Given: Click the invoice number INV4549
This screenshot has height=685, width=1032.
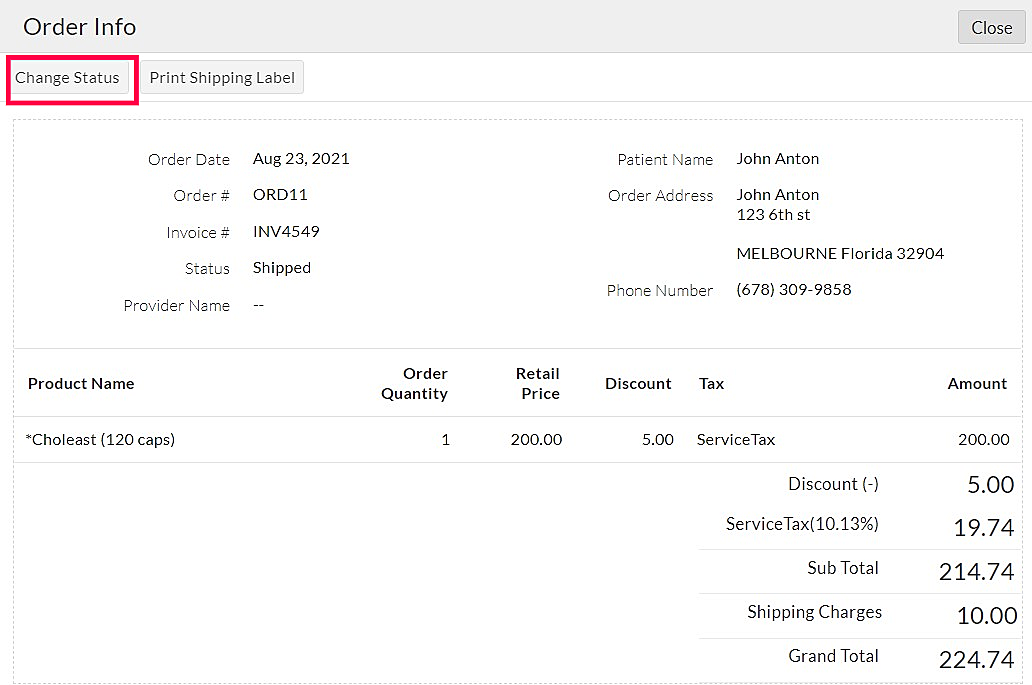Looking at the screenshot, I should coord(286,232).
